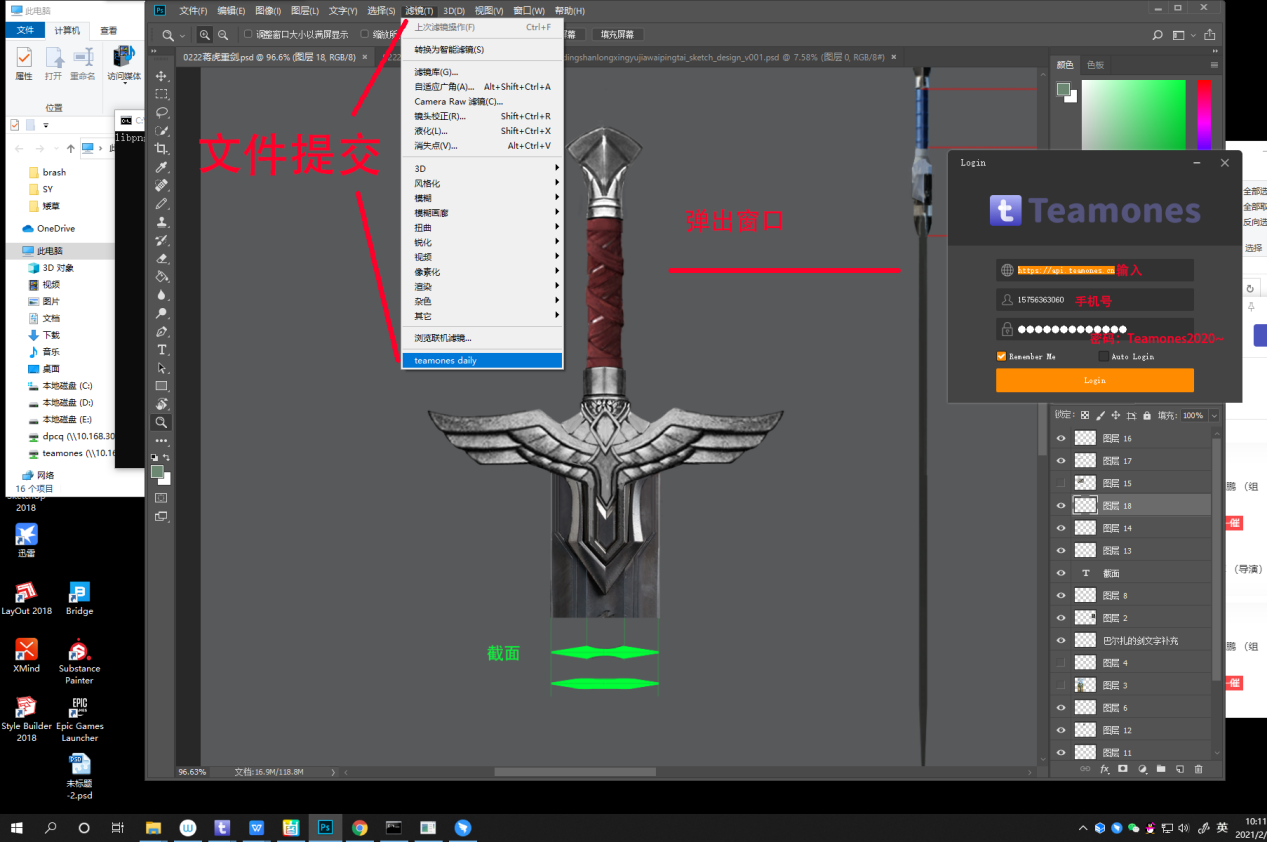
Task: Pick the Crop tool
Action: point(161,149)
